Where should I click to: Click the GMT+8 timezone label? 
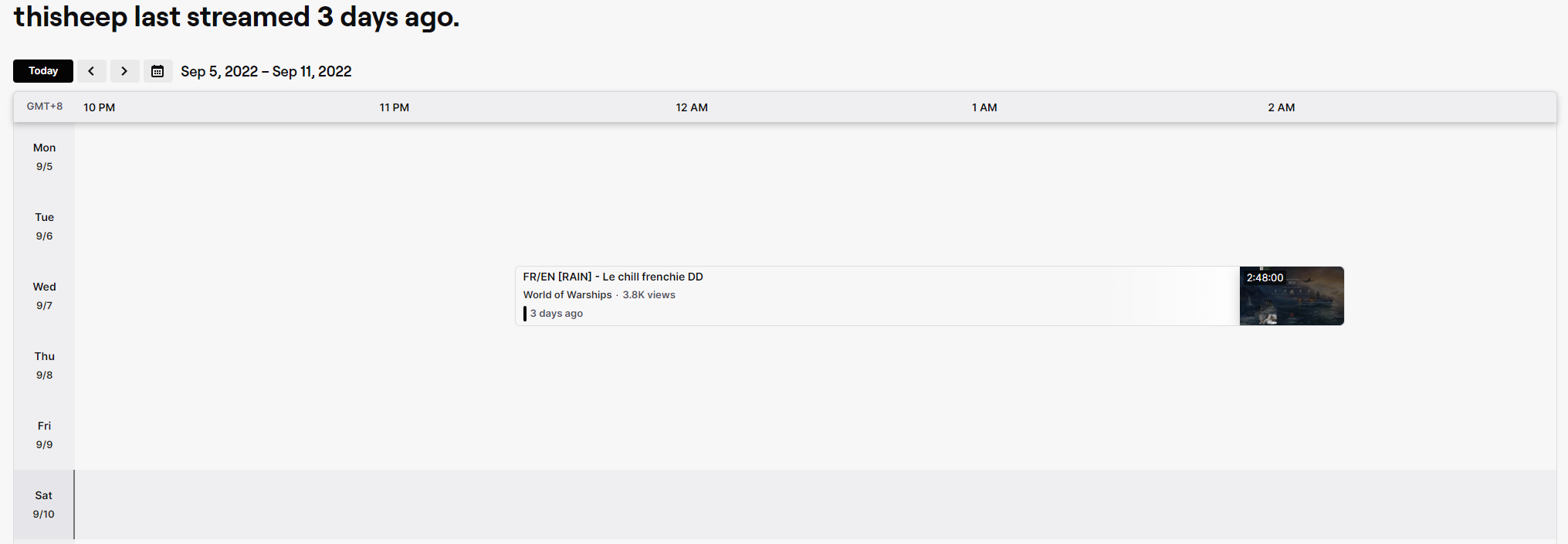[x=45, y=106]
